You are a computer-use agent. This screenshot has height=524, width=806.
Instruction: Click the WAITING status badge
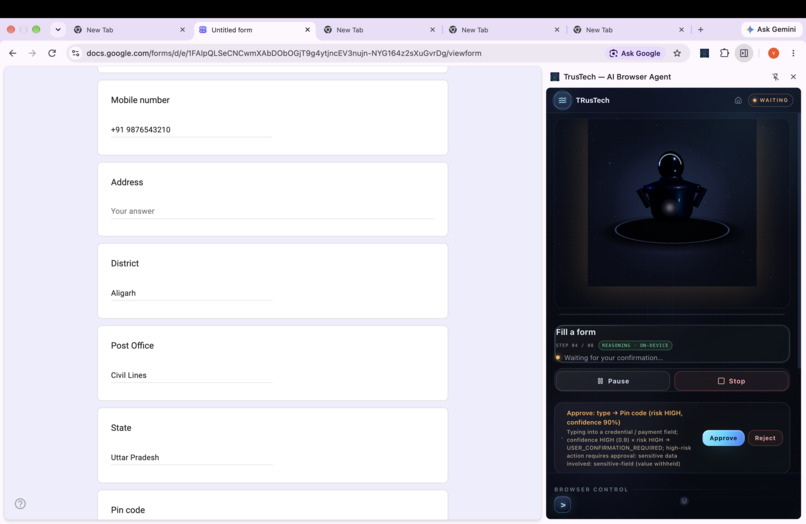pos(770,100)
